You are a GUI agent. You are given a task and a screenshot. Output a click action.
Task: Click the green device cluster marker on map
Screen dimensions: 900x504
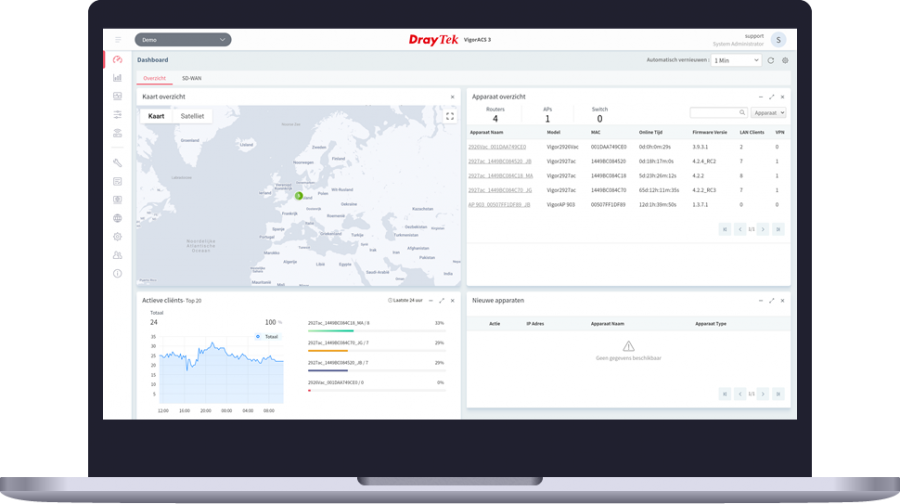click(298, 196)
